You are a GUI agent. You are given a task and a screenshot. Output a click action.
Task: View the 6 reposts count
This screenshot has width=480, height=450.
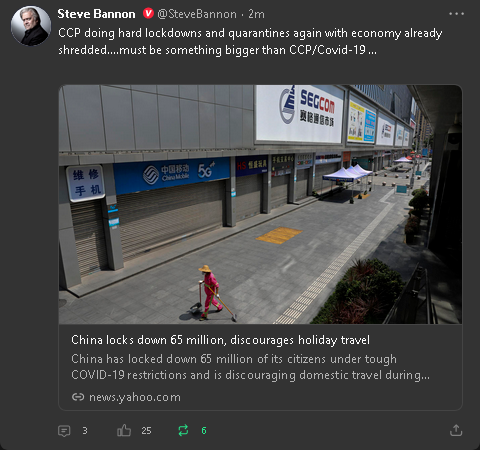pyautogui.click(x=204, y=431)
